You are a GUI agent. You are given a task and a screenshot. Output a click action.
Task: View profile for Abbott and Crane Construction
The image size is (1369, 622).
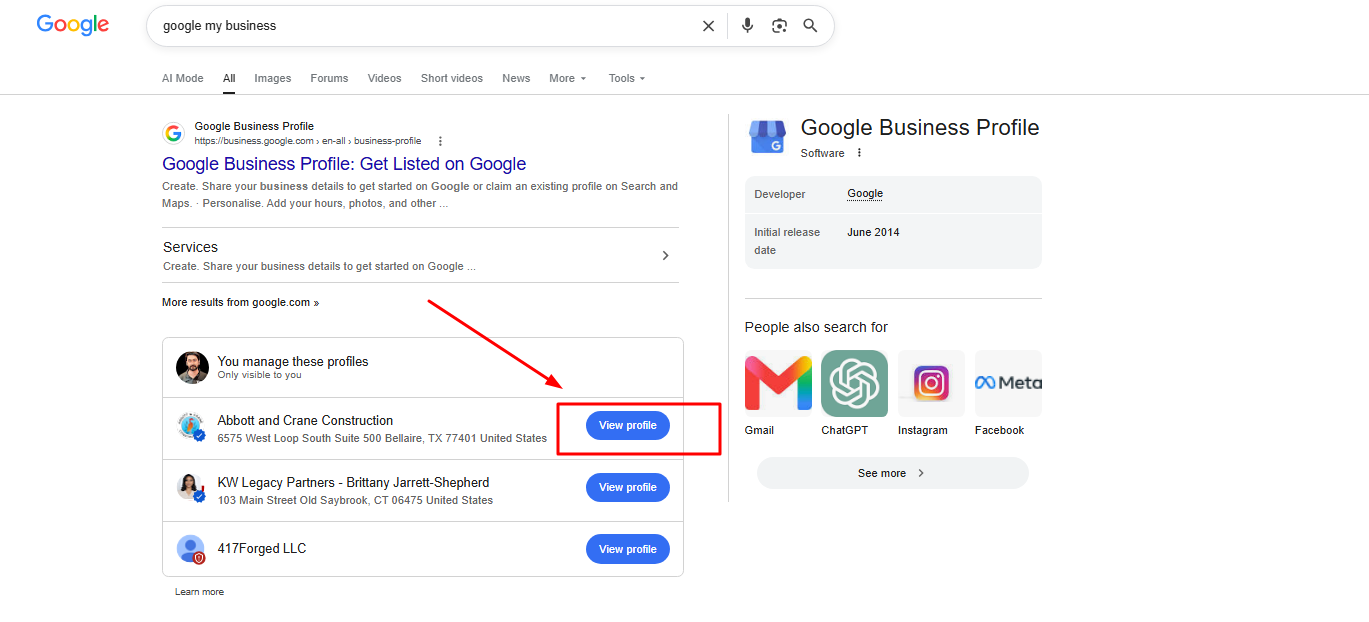[628, 426]
